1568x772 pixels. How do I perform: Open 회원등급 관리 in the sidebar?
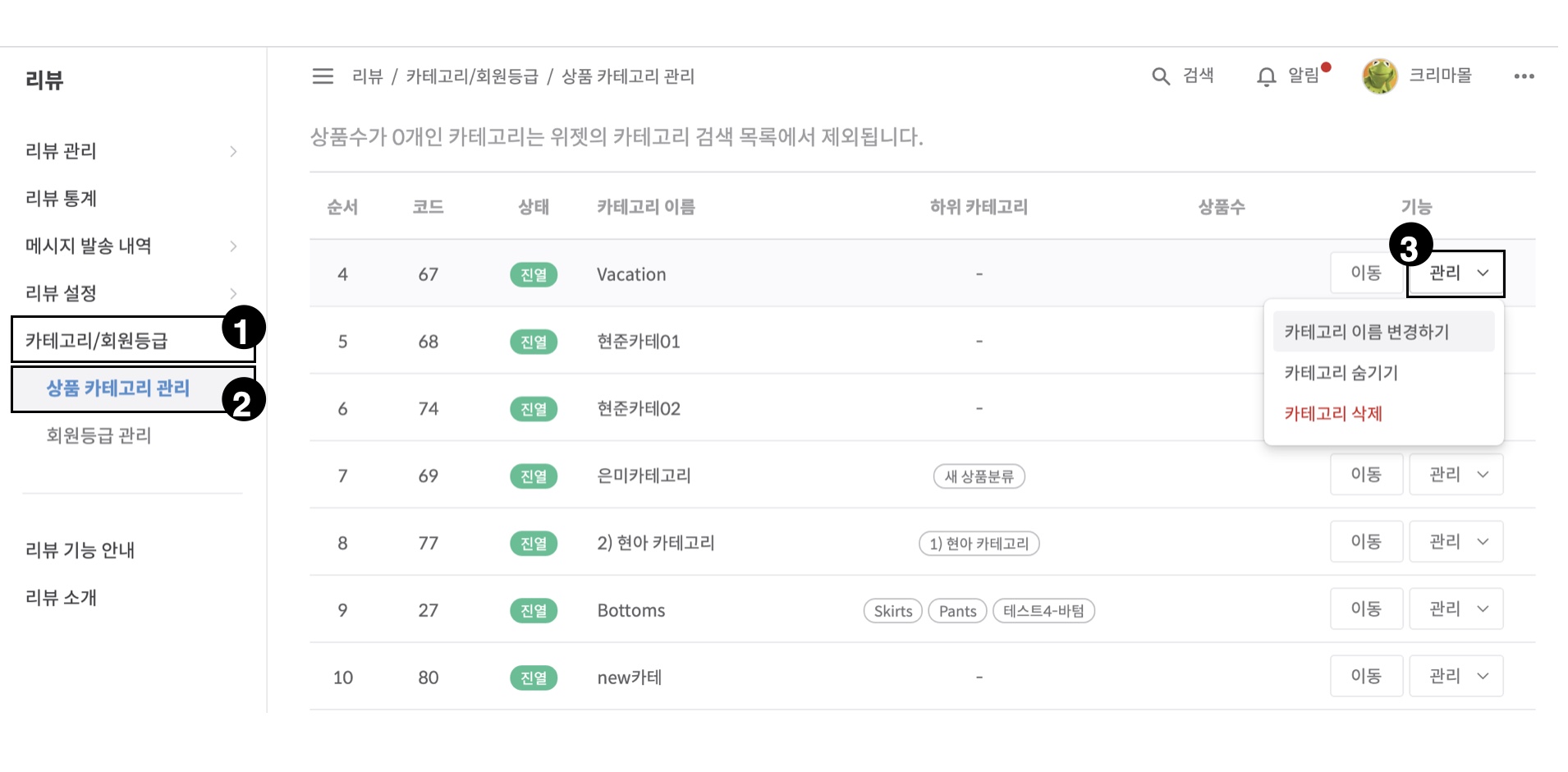pyautogui.click(x=99, y=435)
